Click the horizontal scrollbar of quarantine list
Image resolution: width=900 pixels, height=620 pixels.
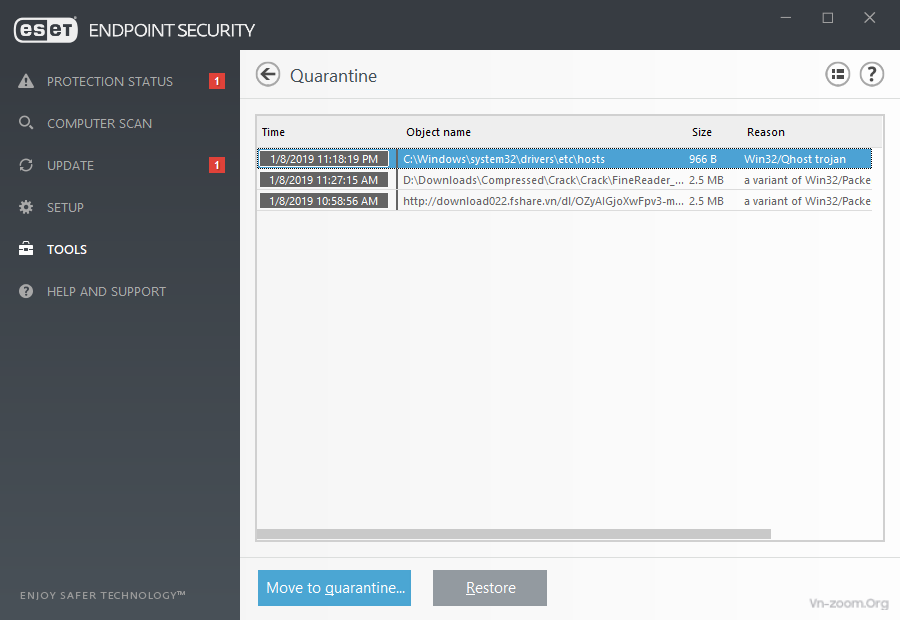pos(514,534)
